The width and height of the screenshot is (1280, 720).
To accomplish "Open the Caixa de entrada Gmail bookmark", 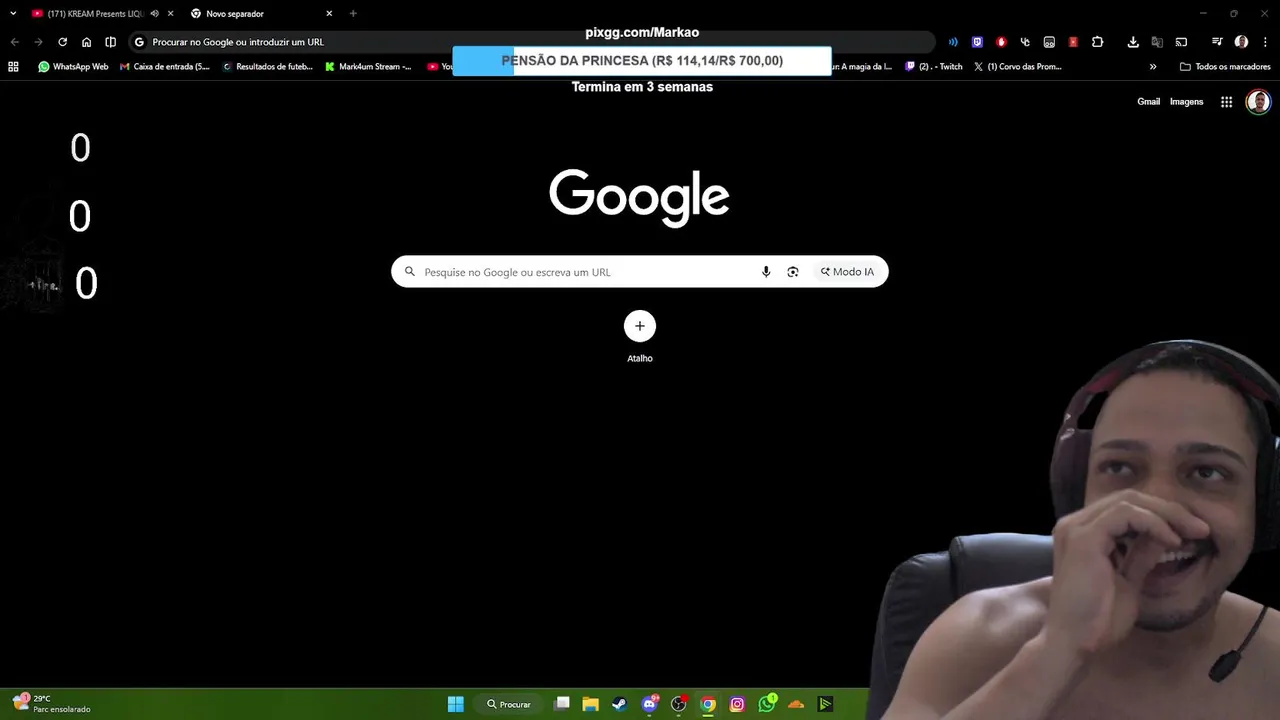I will pos(165,67).
